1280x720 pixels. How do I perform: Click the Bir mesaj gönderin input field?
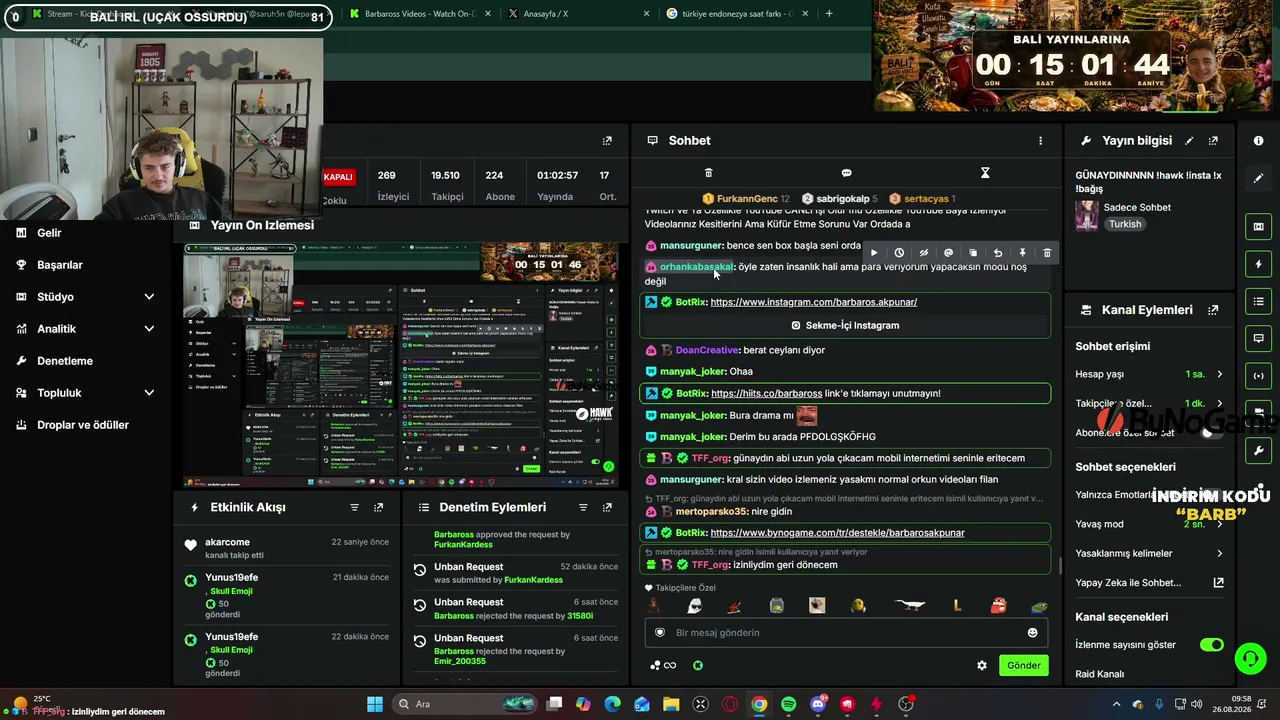[x=845, y=632]
